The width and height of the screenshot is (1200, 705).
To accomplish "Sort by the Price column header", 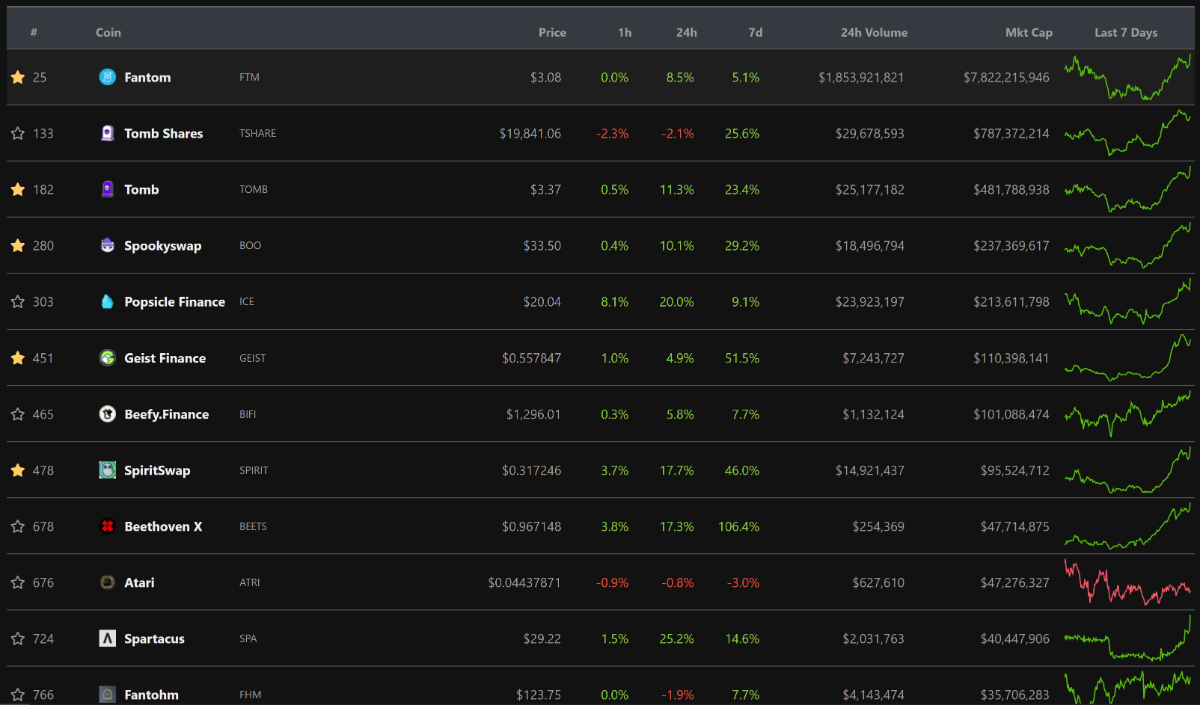I will pyautogui.click(x=552, y=32).
